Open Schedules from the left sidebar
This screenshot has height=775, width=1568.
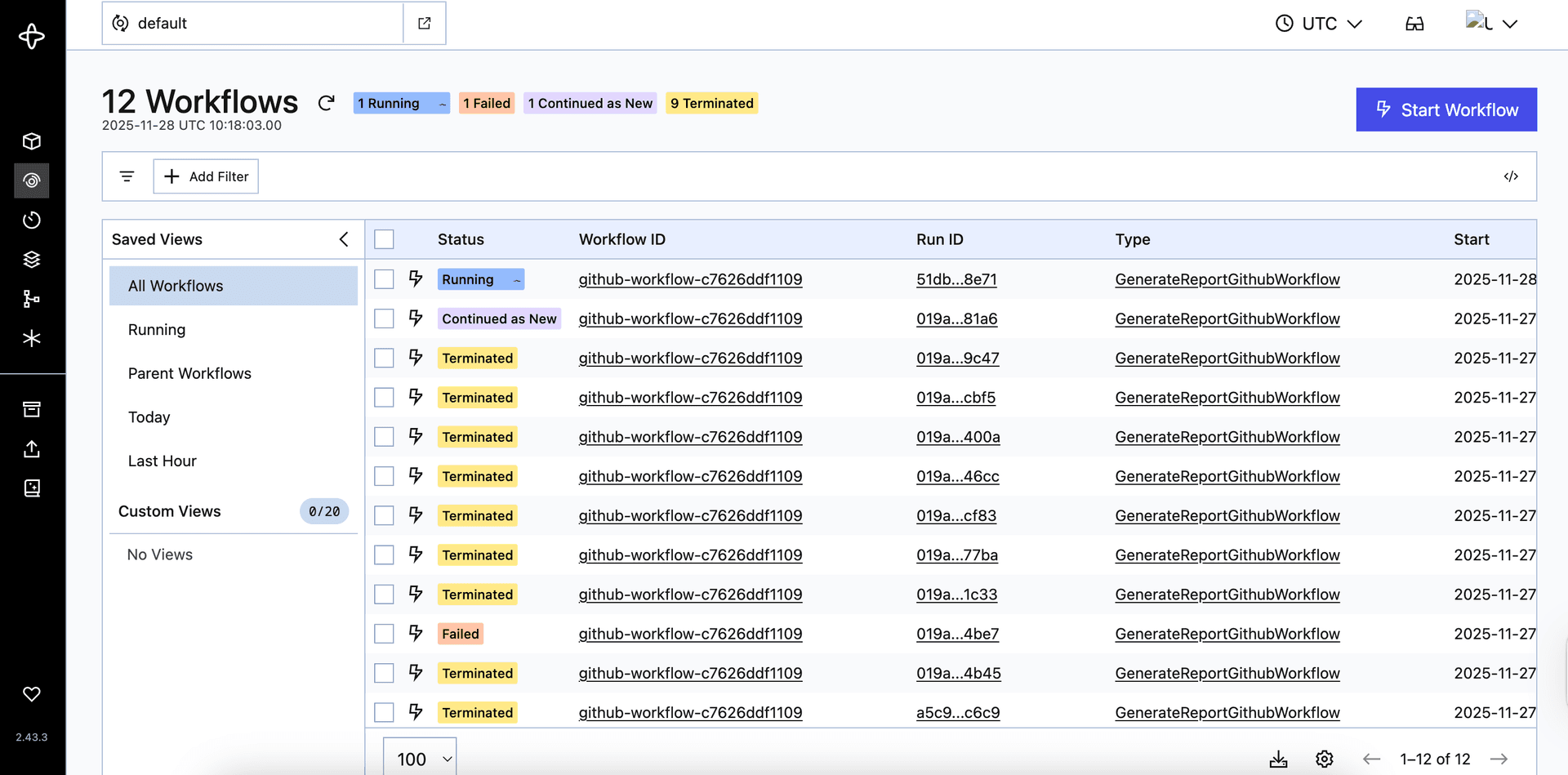click(x=32, y=220)
